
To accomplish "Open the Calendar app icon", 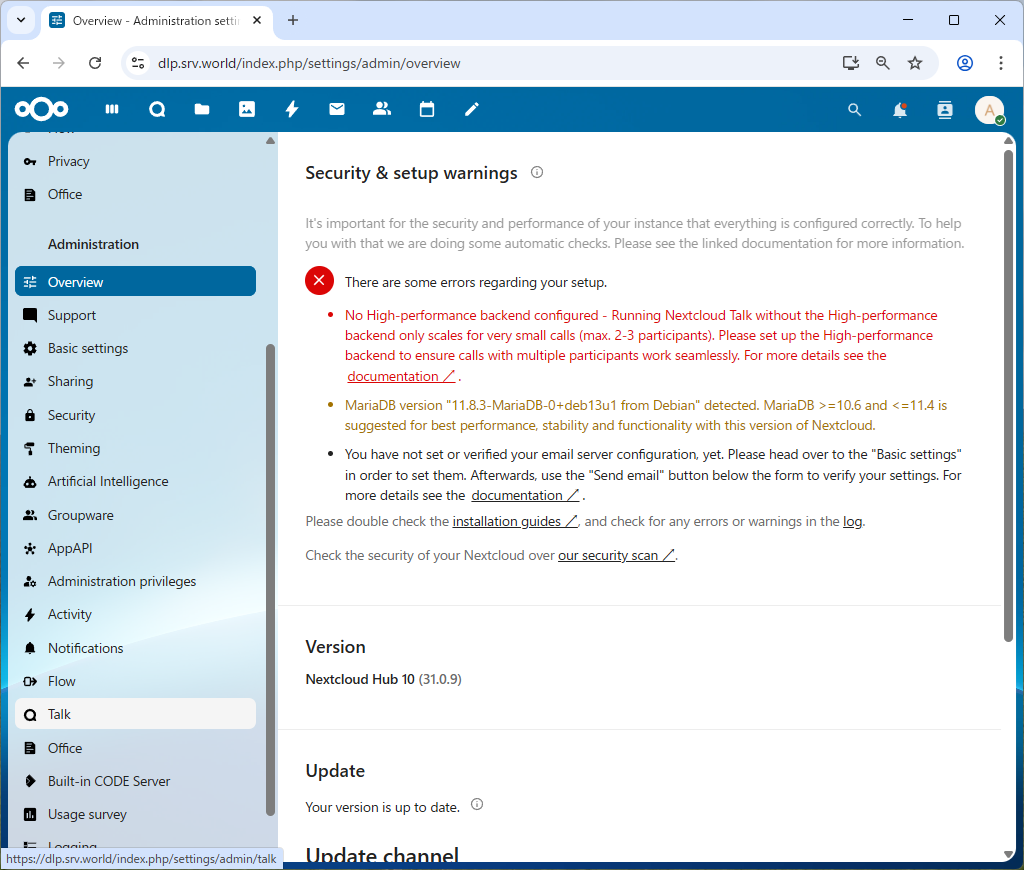I will tap(427, 110).
